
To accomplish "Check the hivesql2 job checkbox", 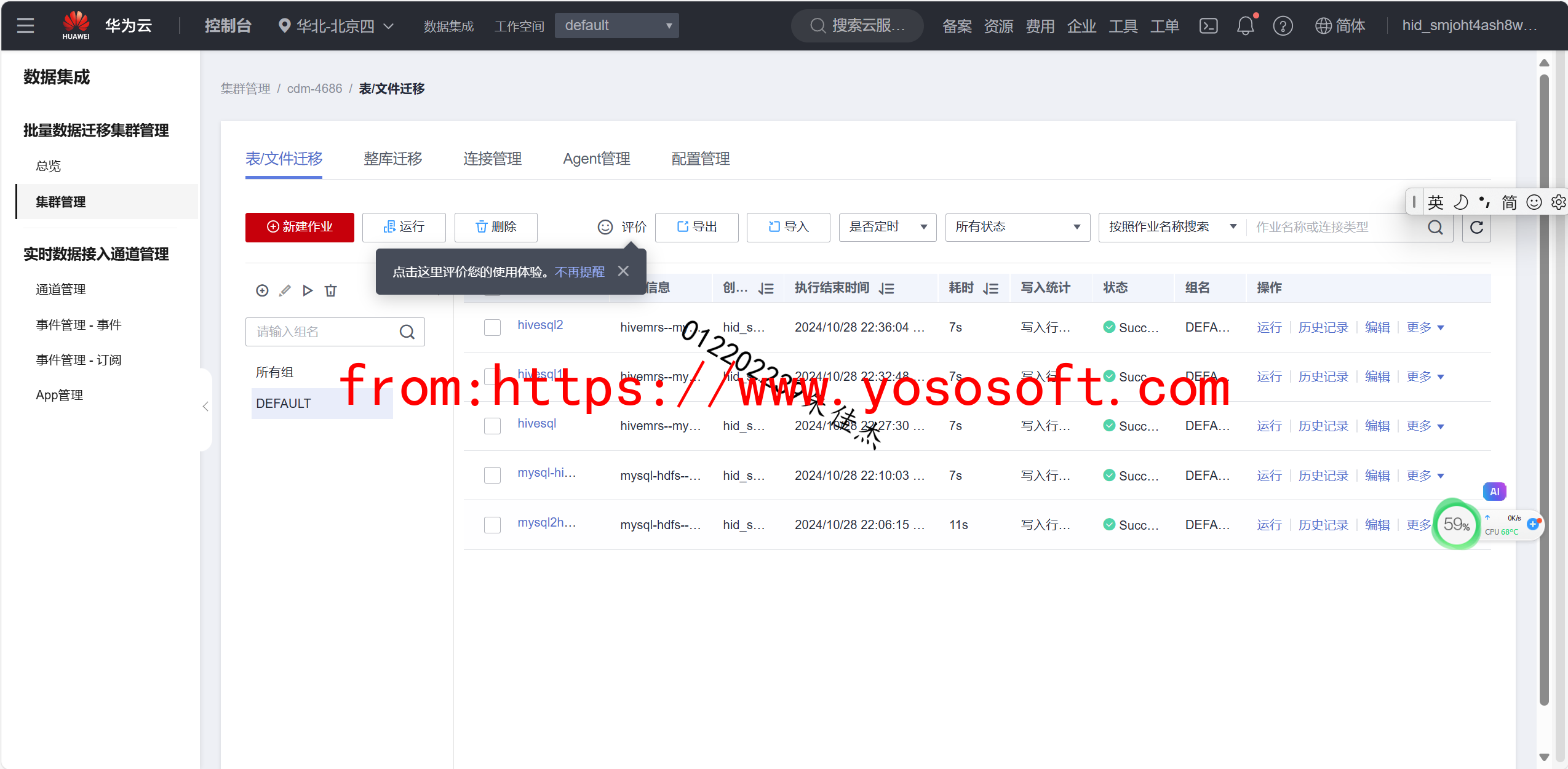I will tap(492, 327).
